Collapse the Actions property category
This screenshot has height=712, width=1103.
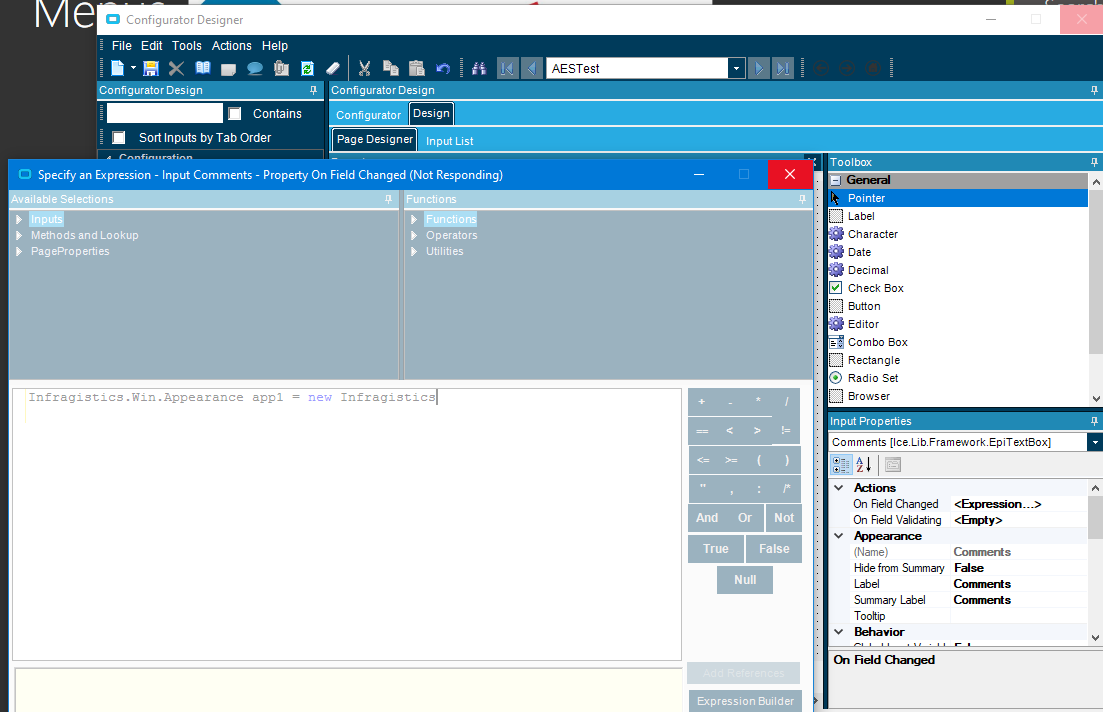tap(839, 488)
